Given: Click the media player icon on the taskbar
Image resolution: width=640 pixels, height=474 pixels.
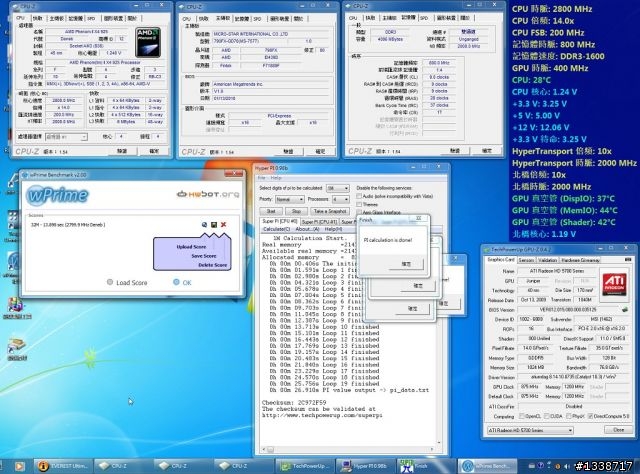Looking at the screenshot, I should (19, 466).
